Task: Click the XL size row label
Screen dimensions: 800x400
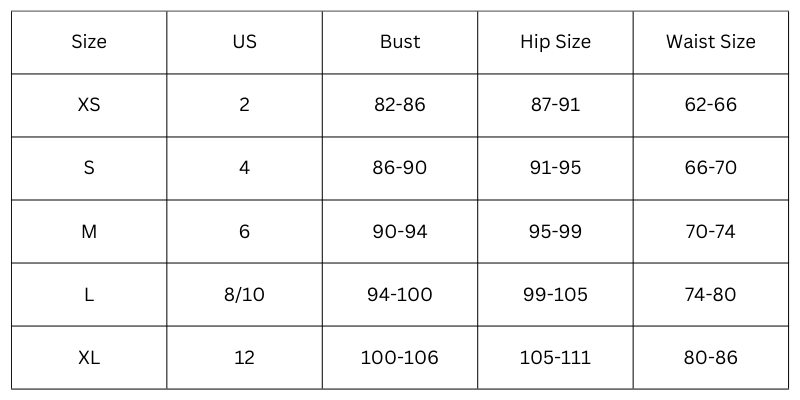Action: [x=89, y=357]
